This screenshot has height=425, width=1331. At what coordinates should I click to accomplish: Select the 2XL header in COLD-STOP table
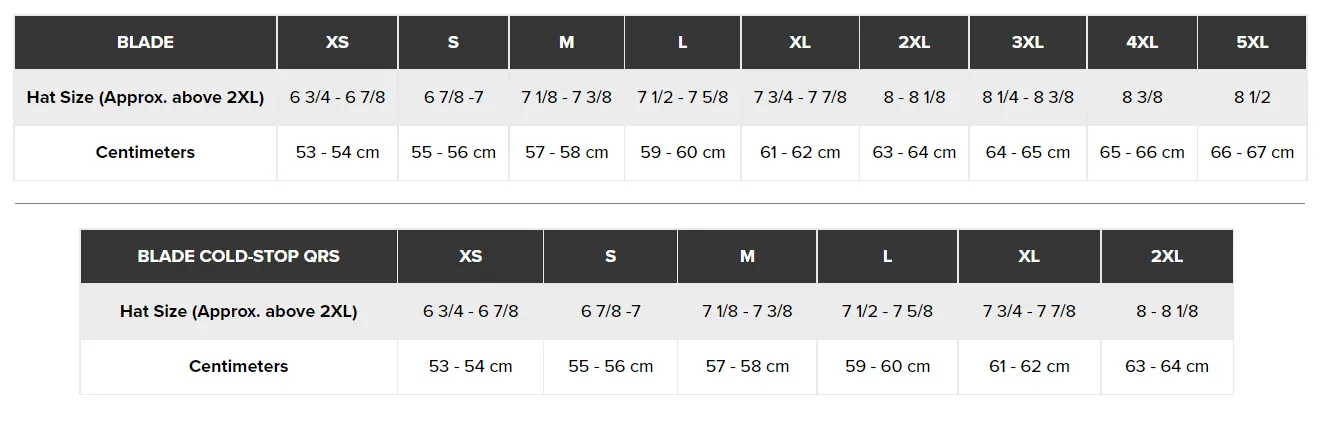[x=1167, y=256]
